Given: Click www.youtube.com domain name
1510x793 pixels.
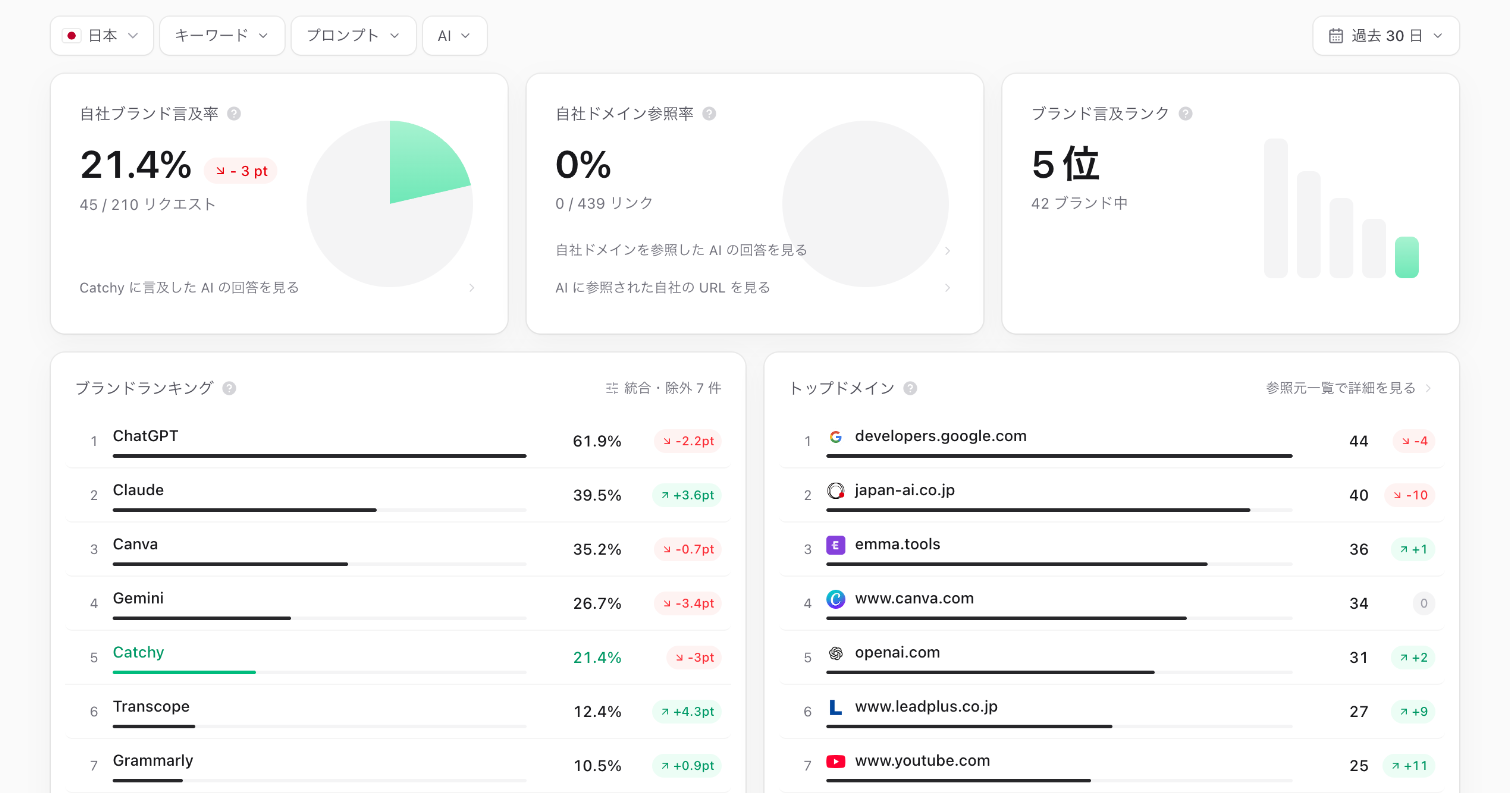Looking at the screenshot, I should [923, 760].
